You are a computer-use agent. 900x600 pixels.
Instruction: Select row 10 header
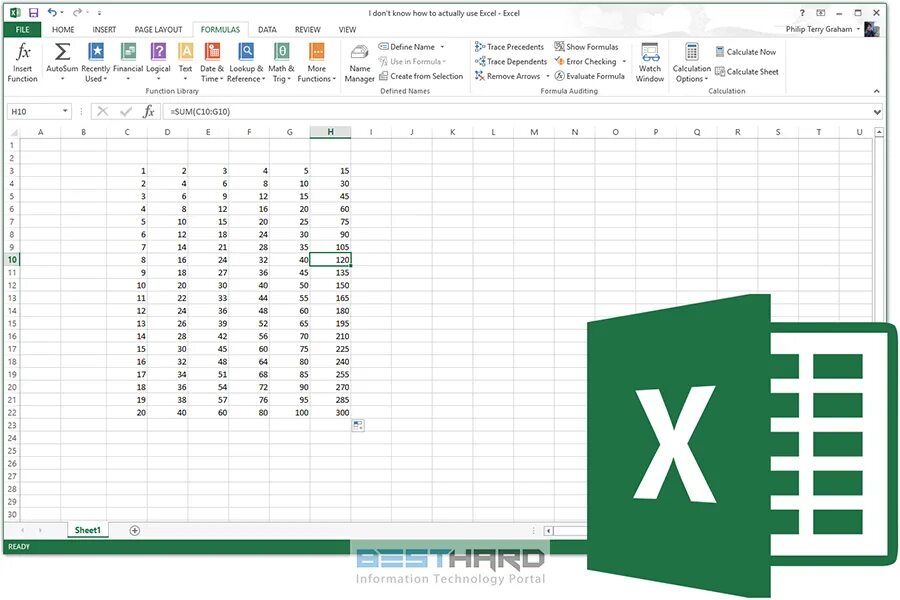pos(12,260)
